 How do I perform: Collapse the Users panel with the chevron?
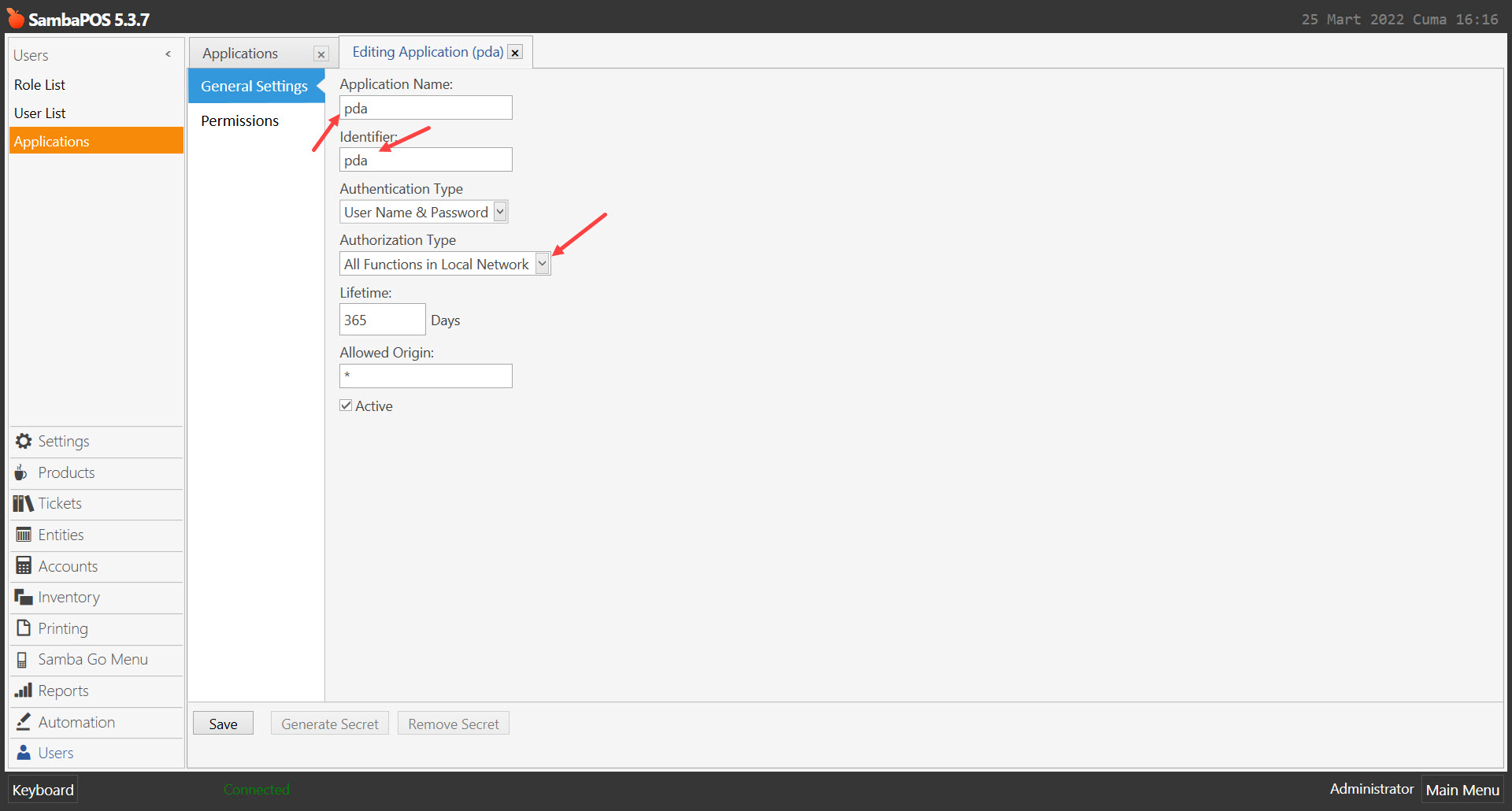point(168,54)
